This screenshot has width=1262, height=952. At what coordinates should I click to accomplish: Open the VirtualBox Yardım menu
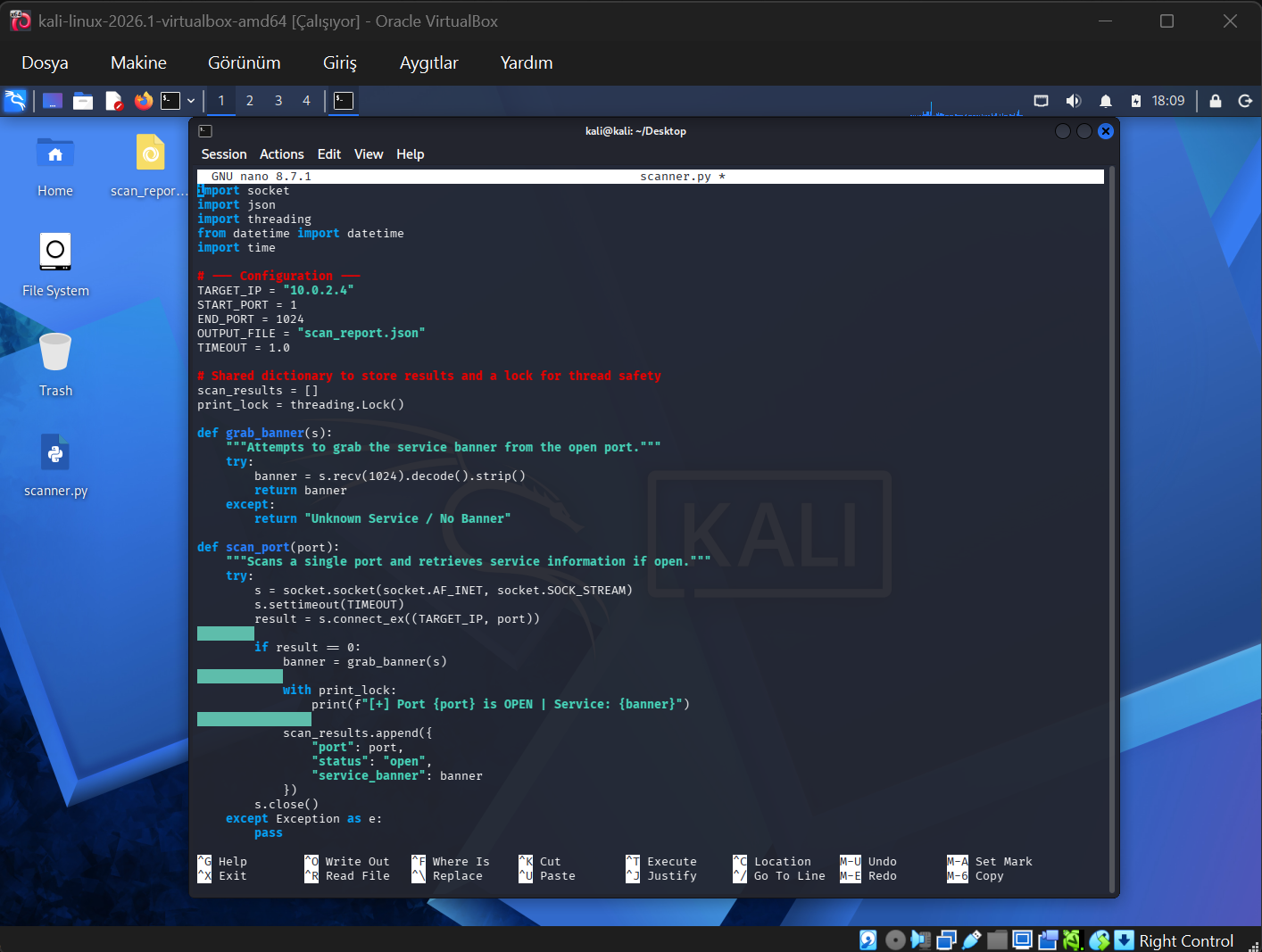pyautogui.click(x=527, y=62)
